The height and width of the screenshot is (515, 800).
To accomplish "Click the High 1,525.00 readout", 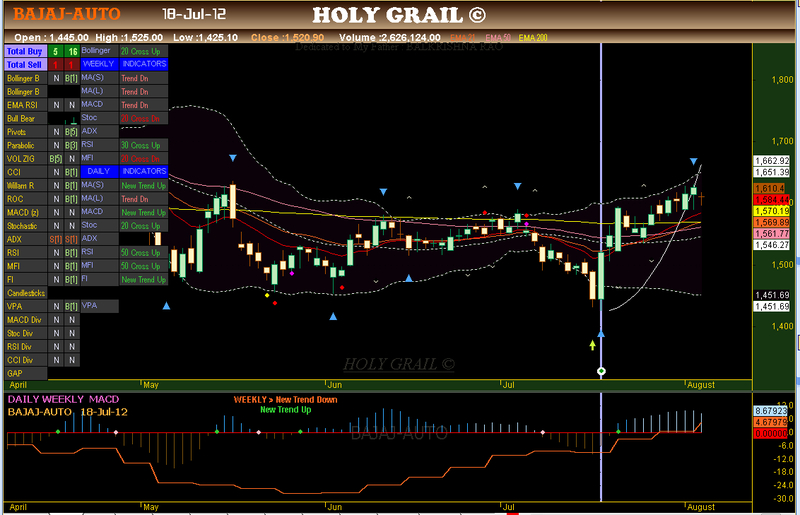I will (x=129, y=38).
